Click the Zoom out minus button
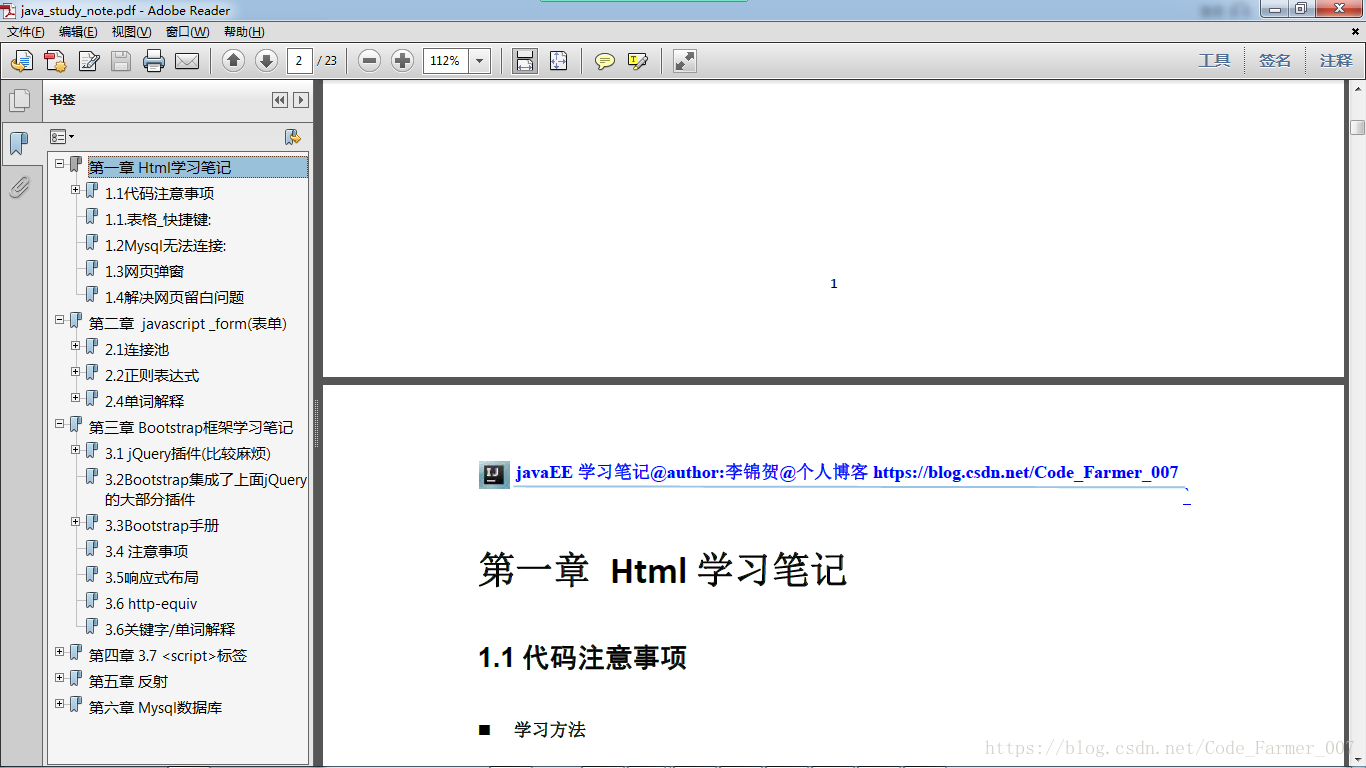 pyautogui.click(x=369, y=61)
